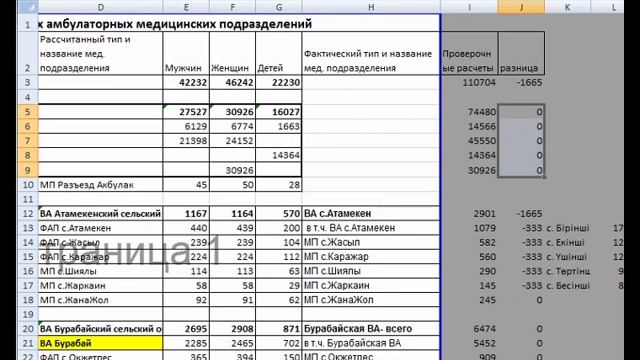This screenshot has width=640, height=360.
Task: Select highlighted column J header
Action: pyautogui.click(x=521, y=7)
